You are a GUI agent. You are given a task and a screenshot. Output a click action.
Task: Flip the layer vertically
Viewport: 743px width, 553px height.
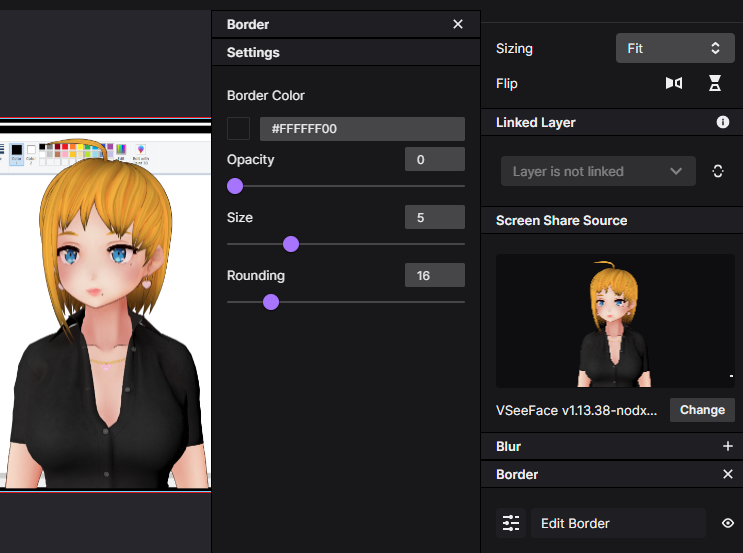[715, 83]
